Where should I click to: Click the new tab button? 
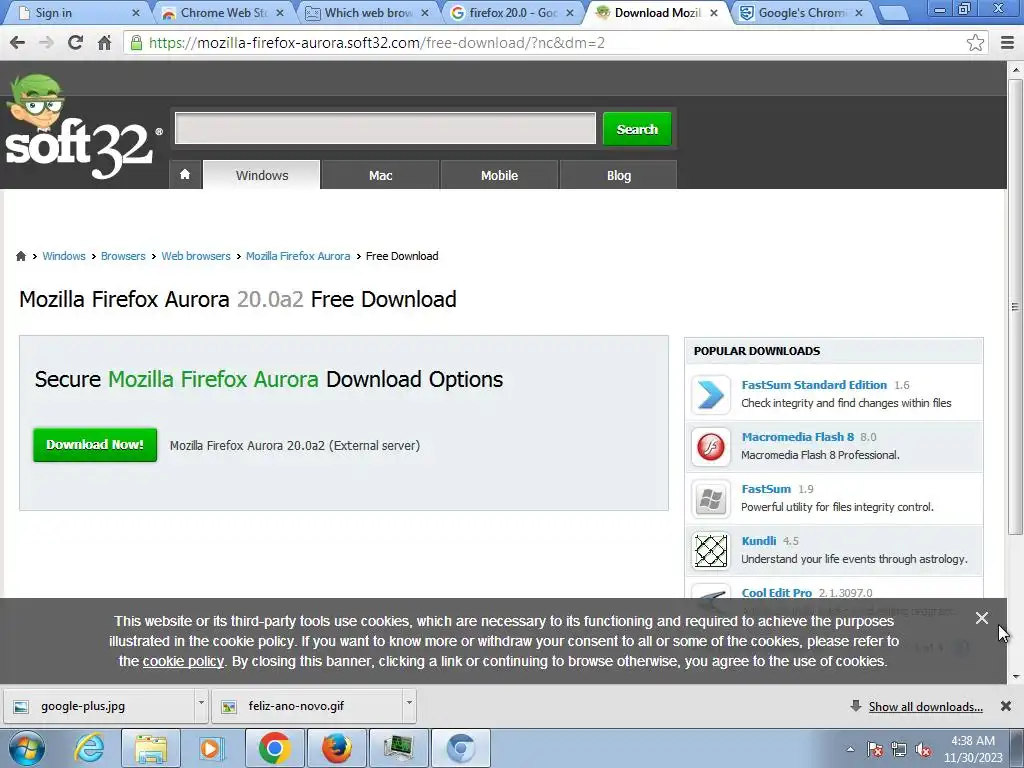click(x=894, y=13)
